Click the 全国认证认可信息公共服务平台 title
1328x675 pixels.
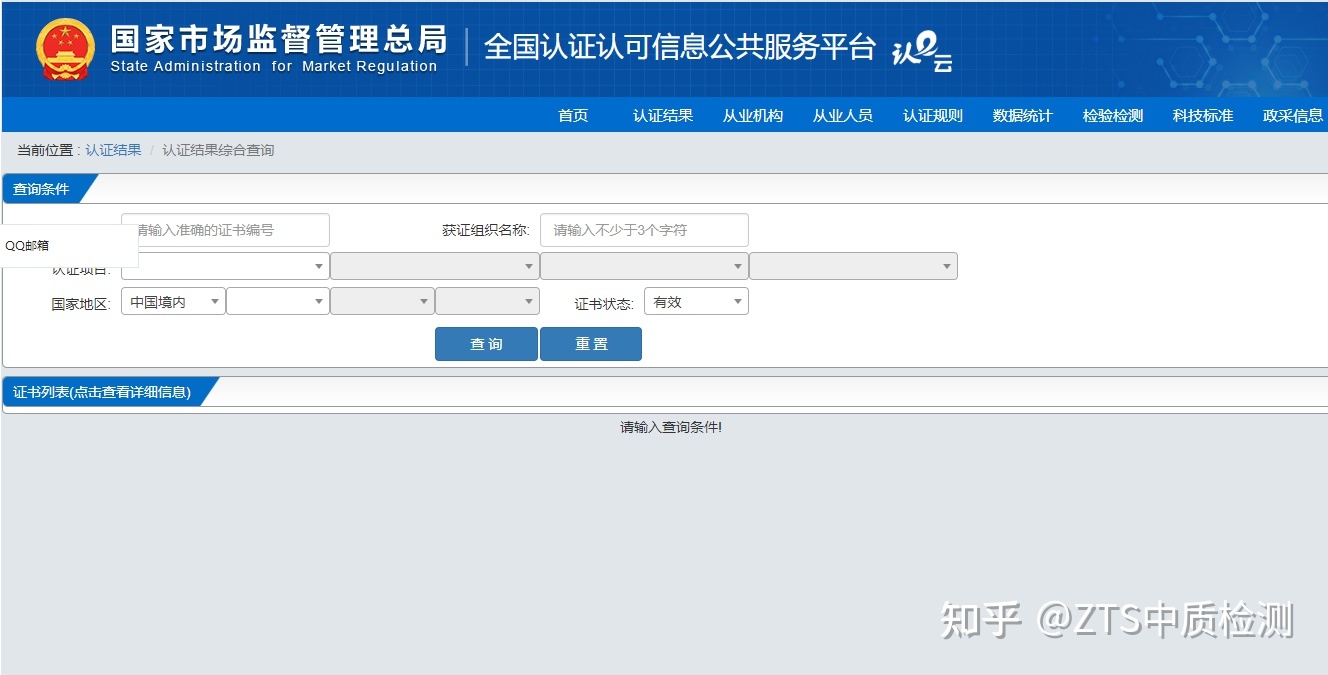coord(680,47)
